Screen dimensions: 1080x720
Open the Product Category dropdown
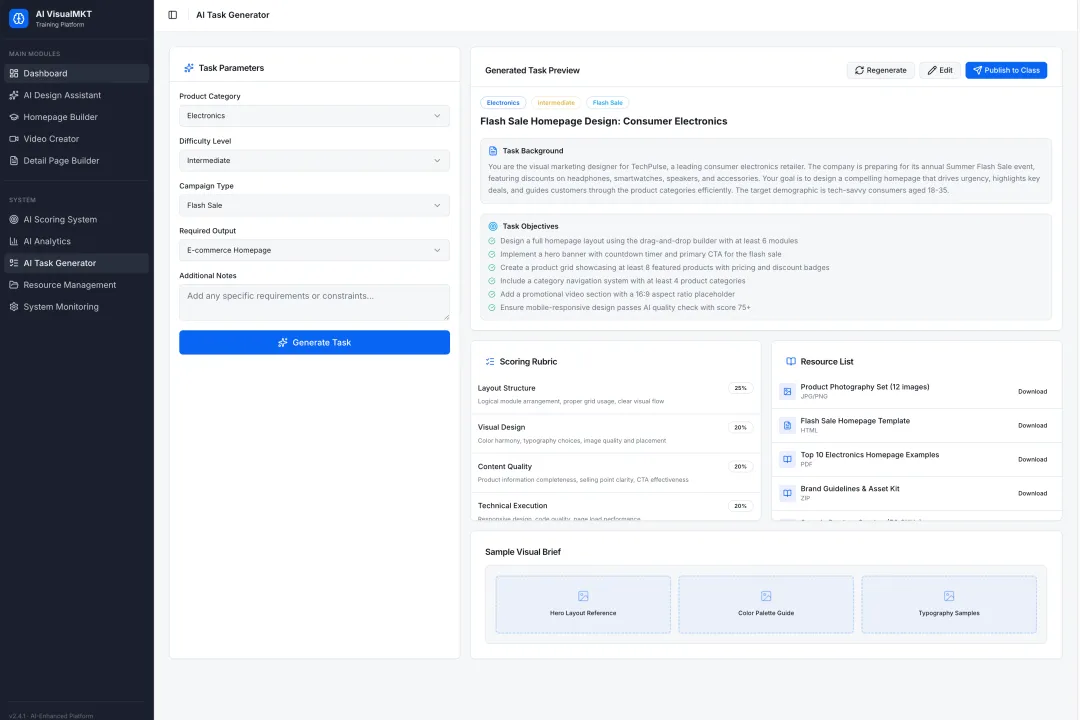pyautogui.click(x=314, y=116)
